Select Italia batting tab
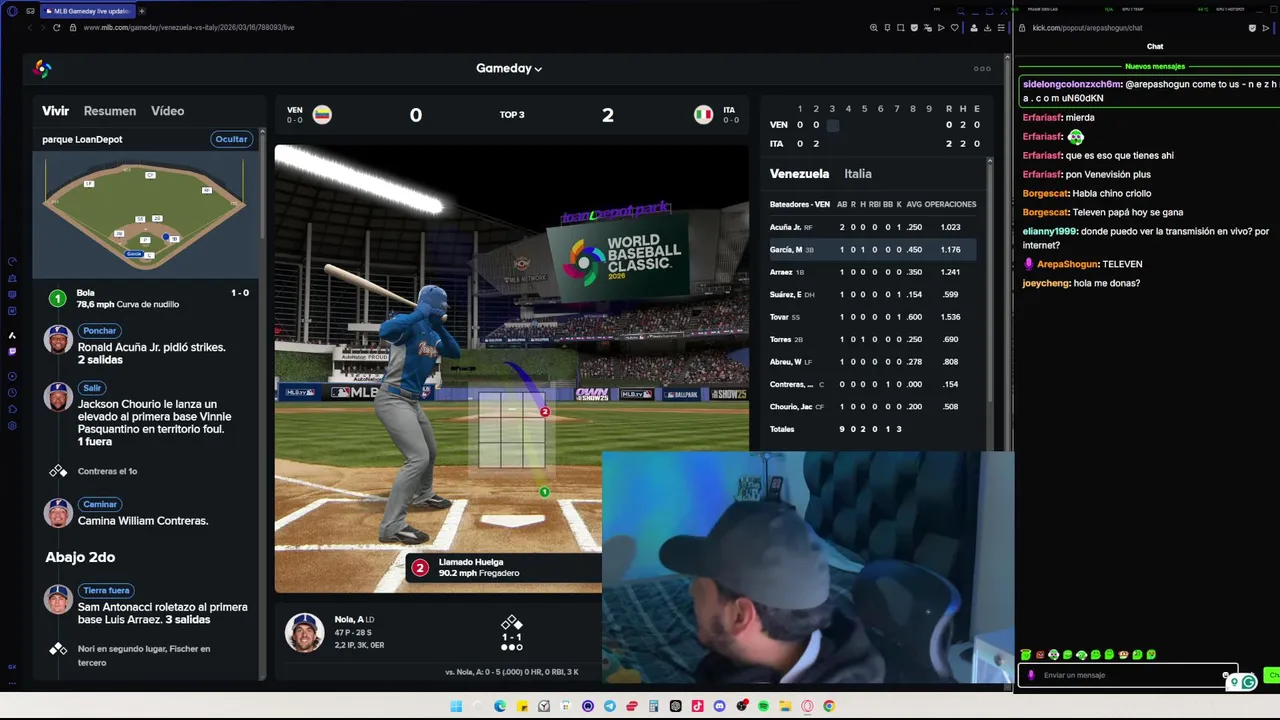 (858, 174)
